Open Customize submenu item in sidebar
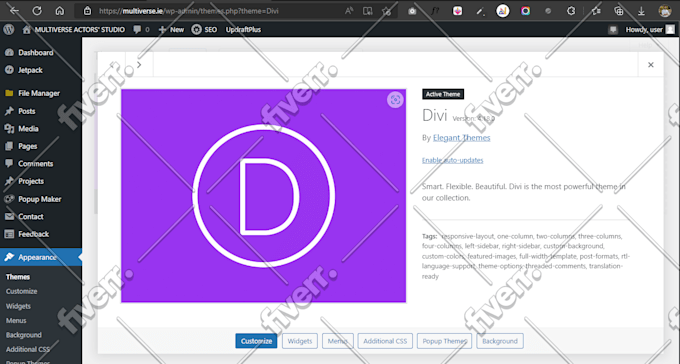The height and width of the screenshot is (364, 680). point(22,291)
